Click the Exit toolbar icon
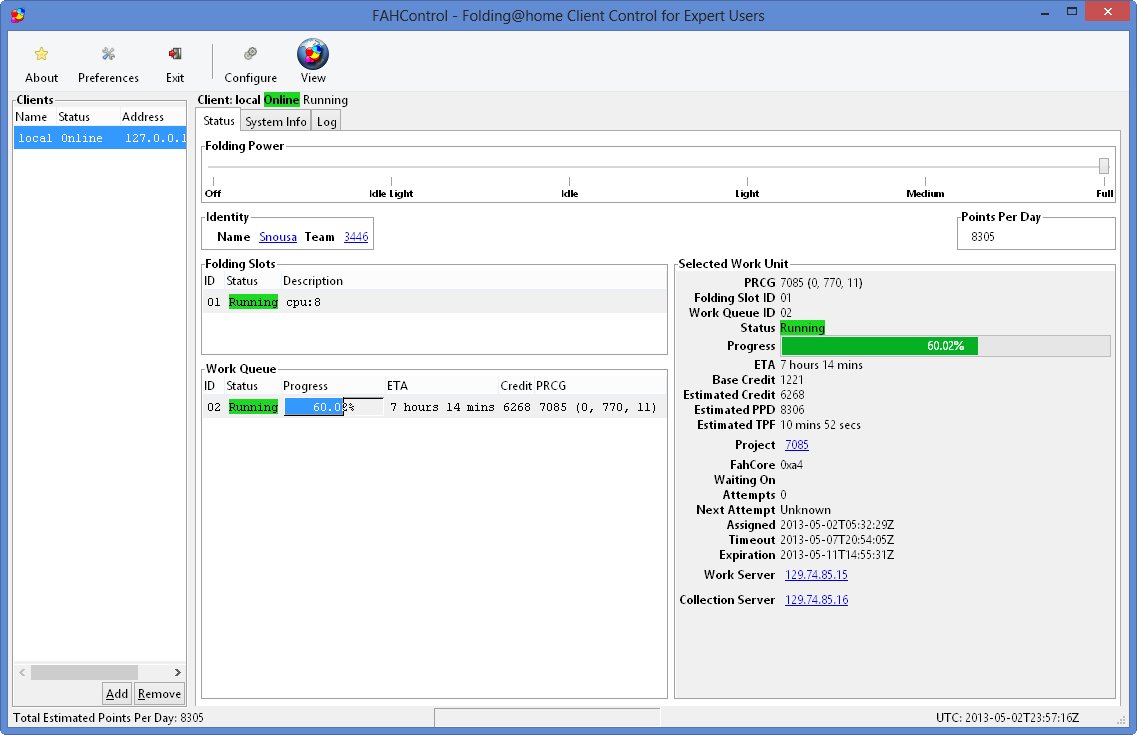This screenshot has height=735, width=1137. coord(175,54)
